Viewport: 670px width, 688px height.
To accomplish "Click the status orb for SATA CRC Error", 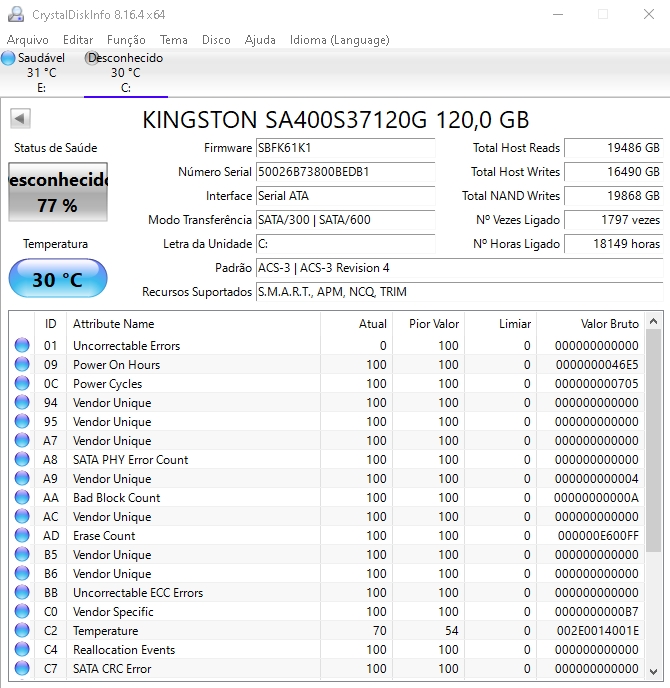I will point(22,668).
